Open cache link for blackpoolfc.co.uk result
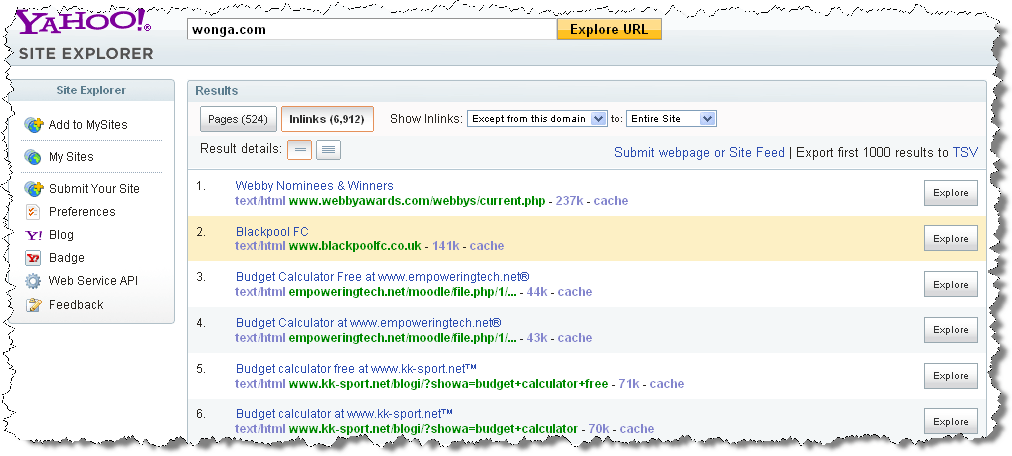The height and width of the screenshot is (456, 1012). tap(487, 246)
